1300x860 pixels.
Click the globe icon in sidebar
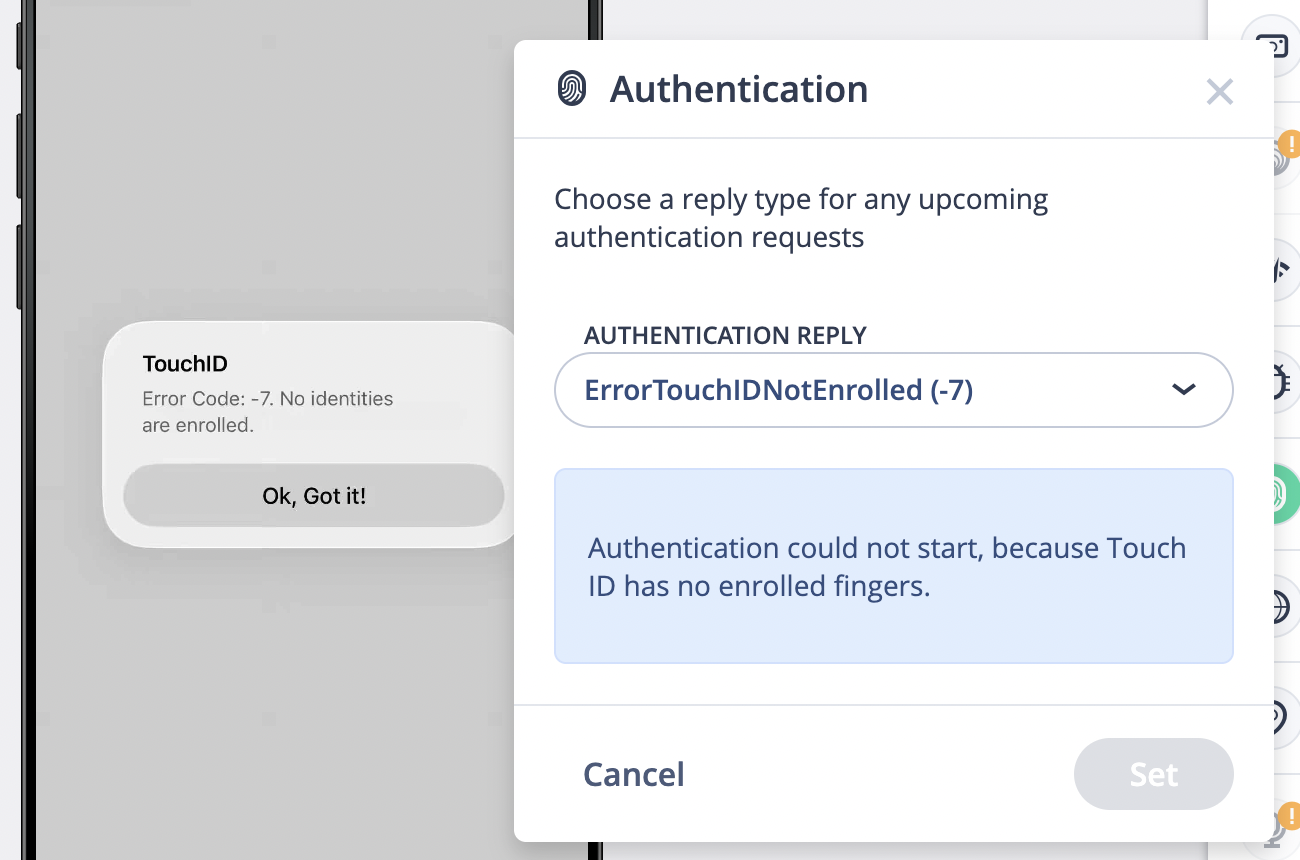click(x=1279, y=606)
